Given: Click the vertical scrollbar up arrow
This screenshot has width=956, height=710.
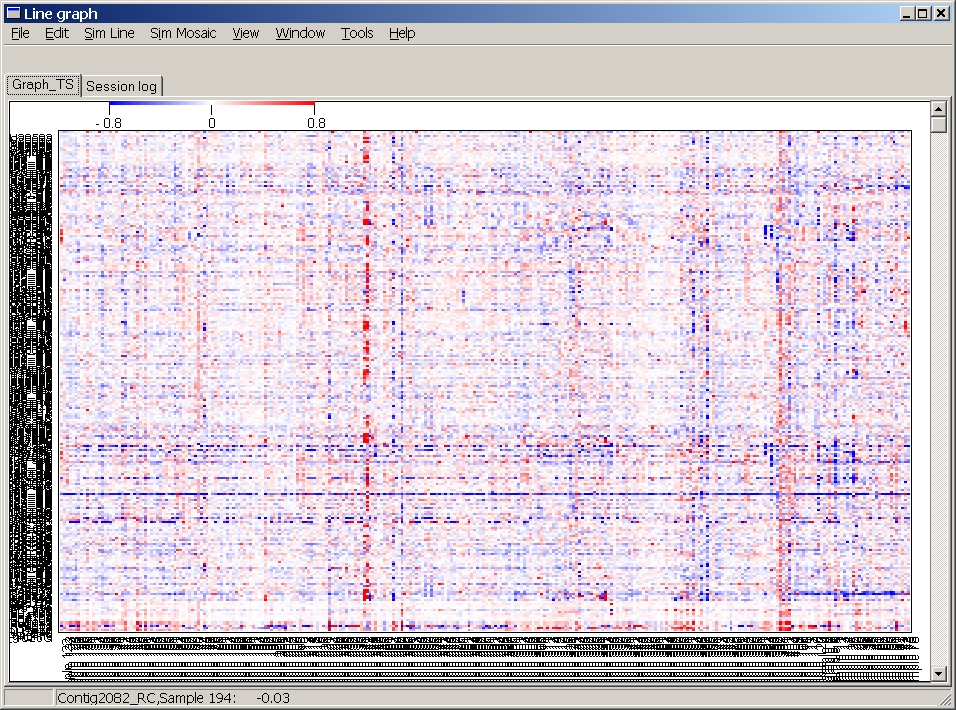Looking at the screenshot, I should [938, 108].
